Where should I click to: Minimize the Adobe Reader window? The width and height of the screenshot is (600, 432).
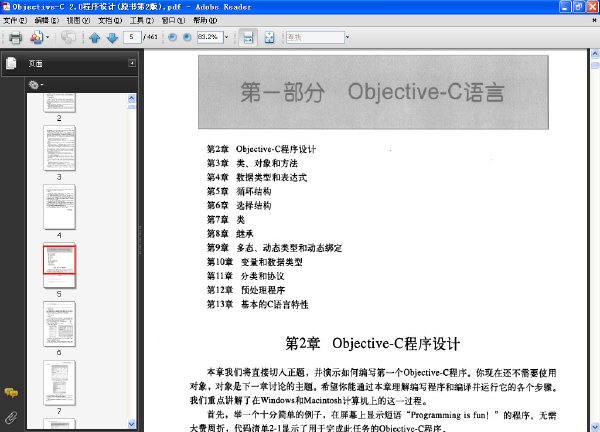[565, 7]
